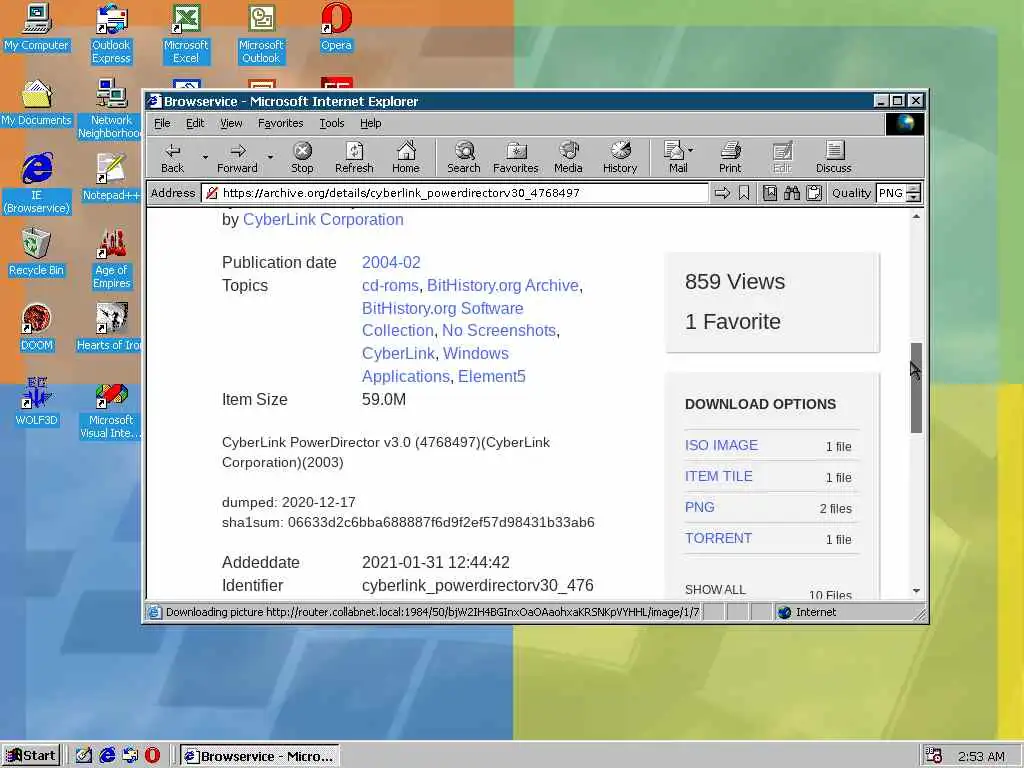Viewport: 1024px width, 768px height.
Task: Refresh the current page
Action: click(x=354, y=157)
